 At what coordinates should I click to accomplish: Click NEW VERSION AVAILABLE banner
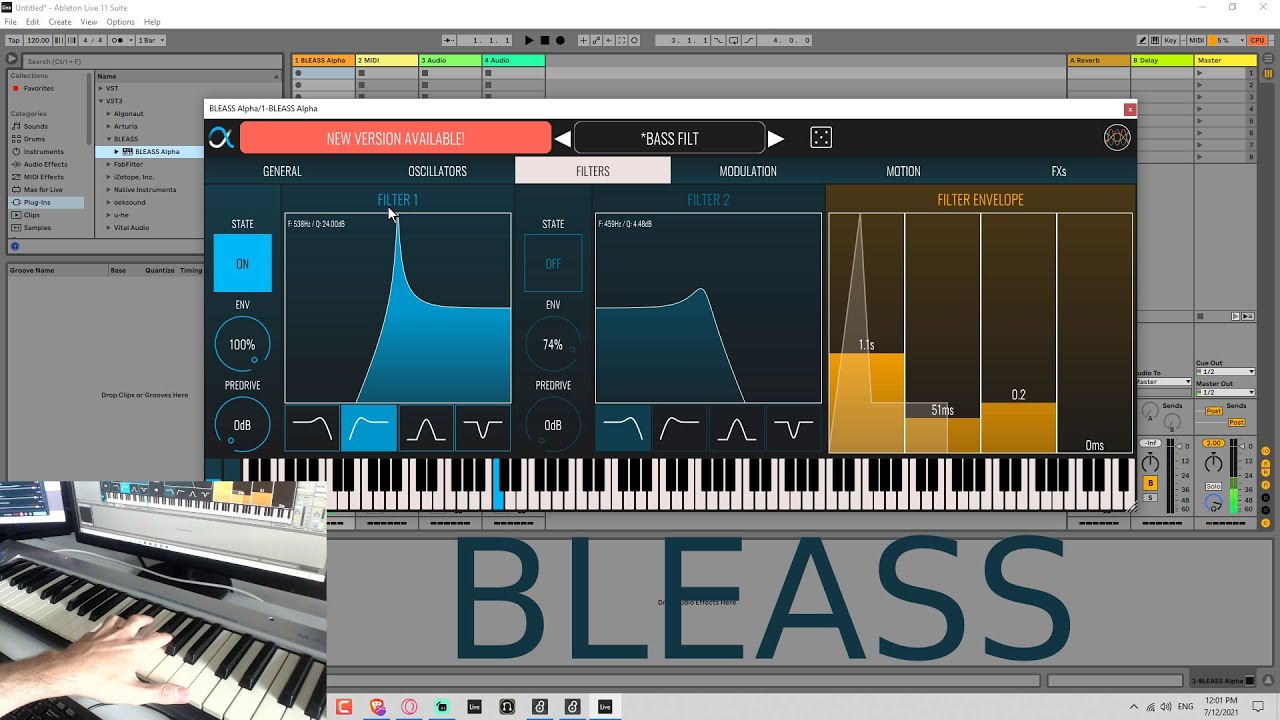coord(395,138)
